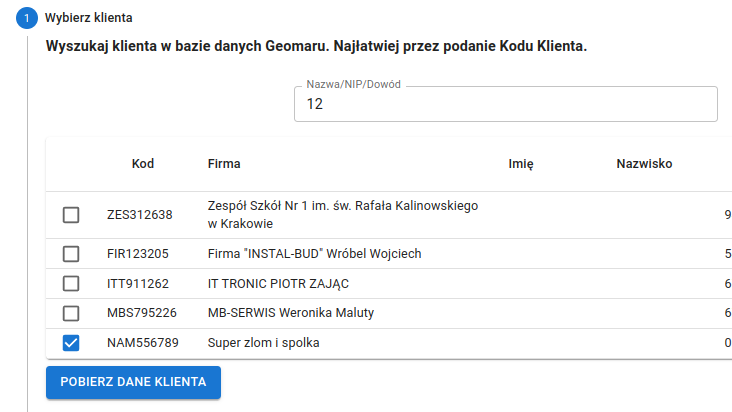This screenshot has width=732, height=412.
Task: Select checkbox for ITT911262 row
Action: (x=71, y=284)
